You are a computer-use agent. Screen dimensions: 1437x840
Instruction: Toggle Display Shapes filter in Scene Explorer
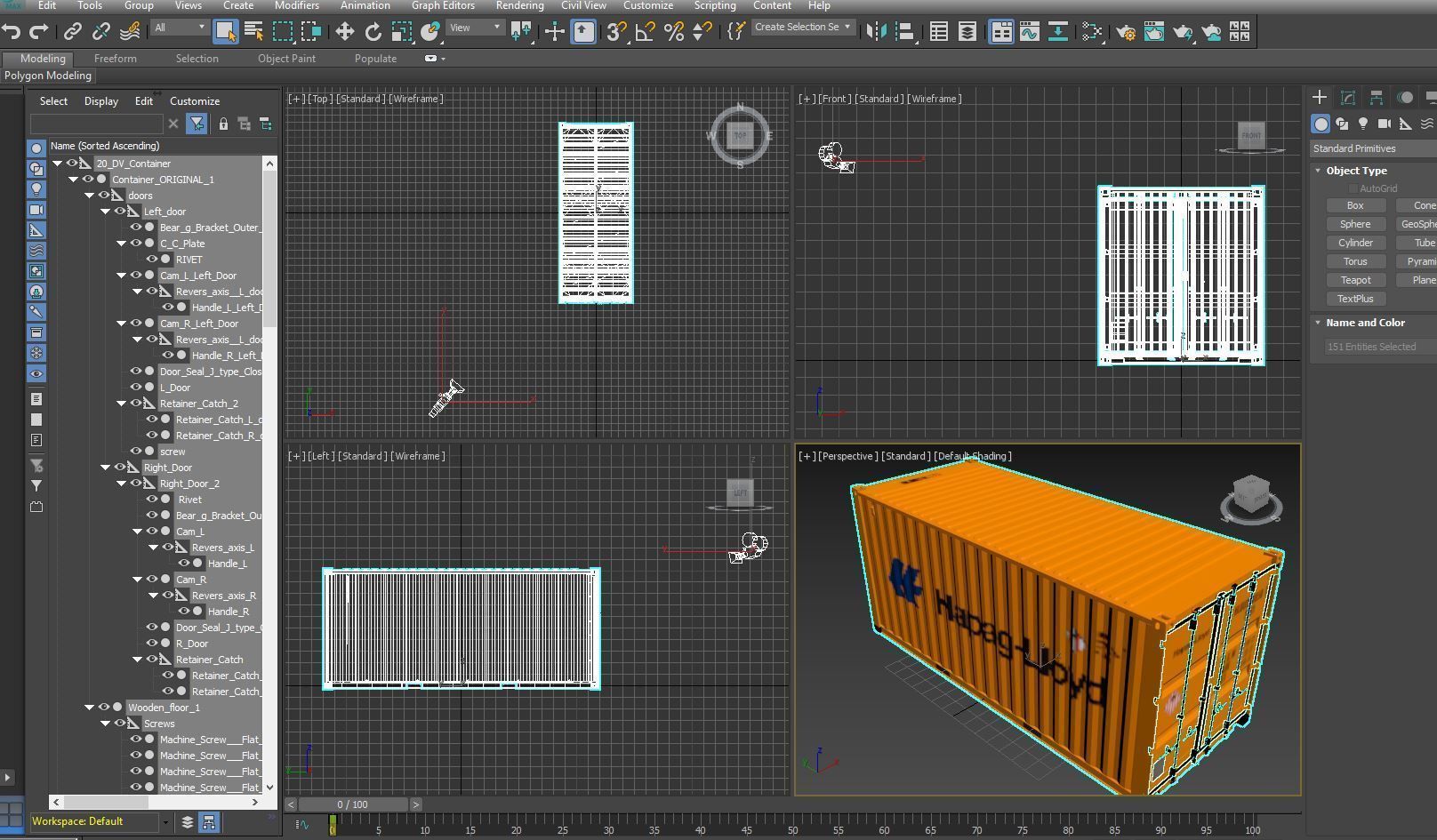[x=36, y=168]
